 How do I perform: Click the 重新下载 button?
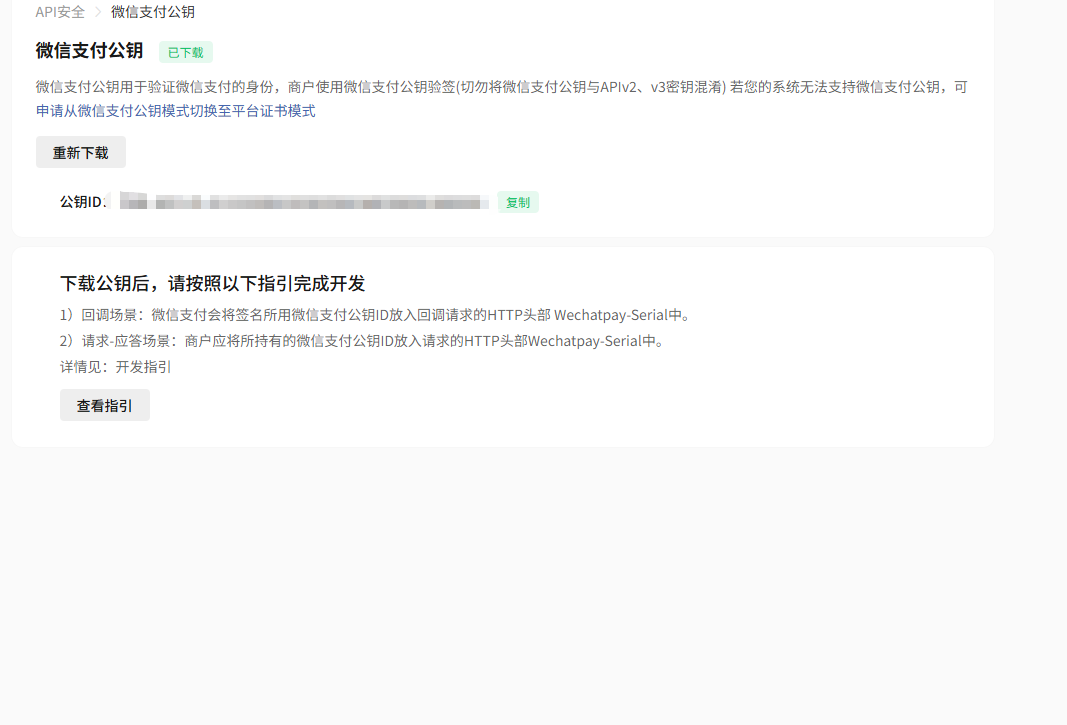click(81, 152)
